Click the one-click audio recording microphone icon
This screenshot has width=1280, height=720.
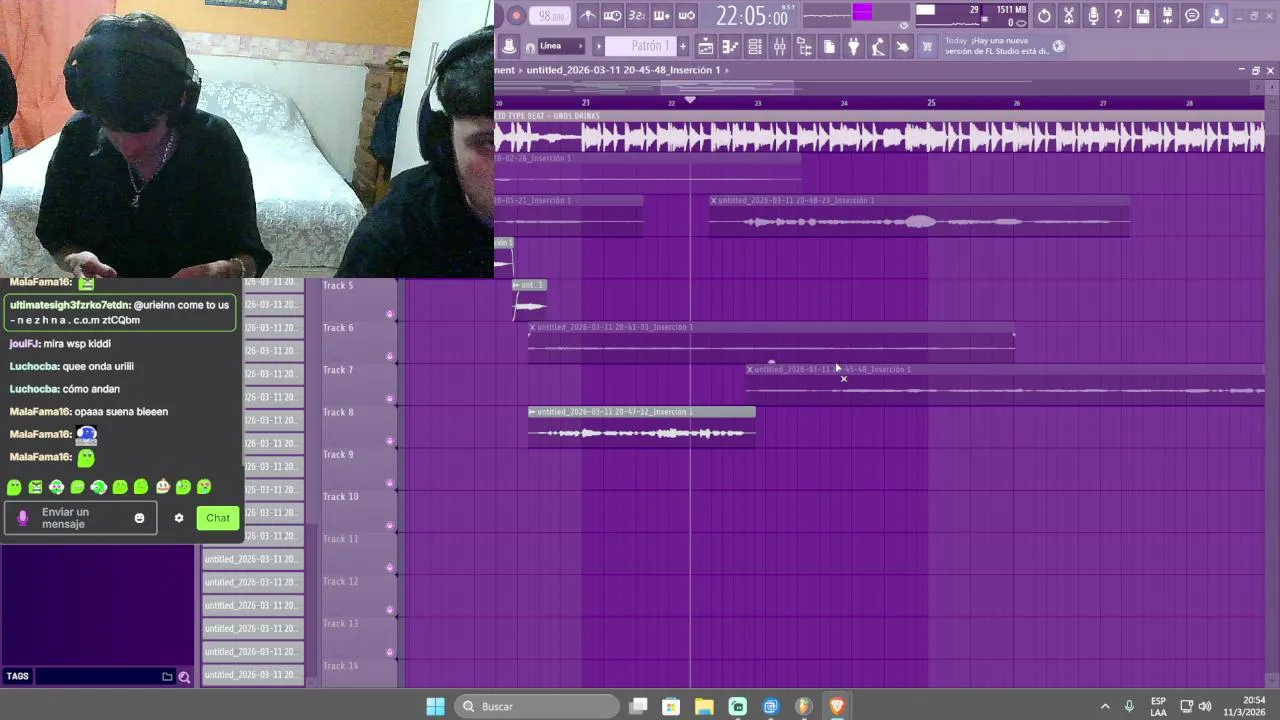1093,16
